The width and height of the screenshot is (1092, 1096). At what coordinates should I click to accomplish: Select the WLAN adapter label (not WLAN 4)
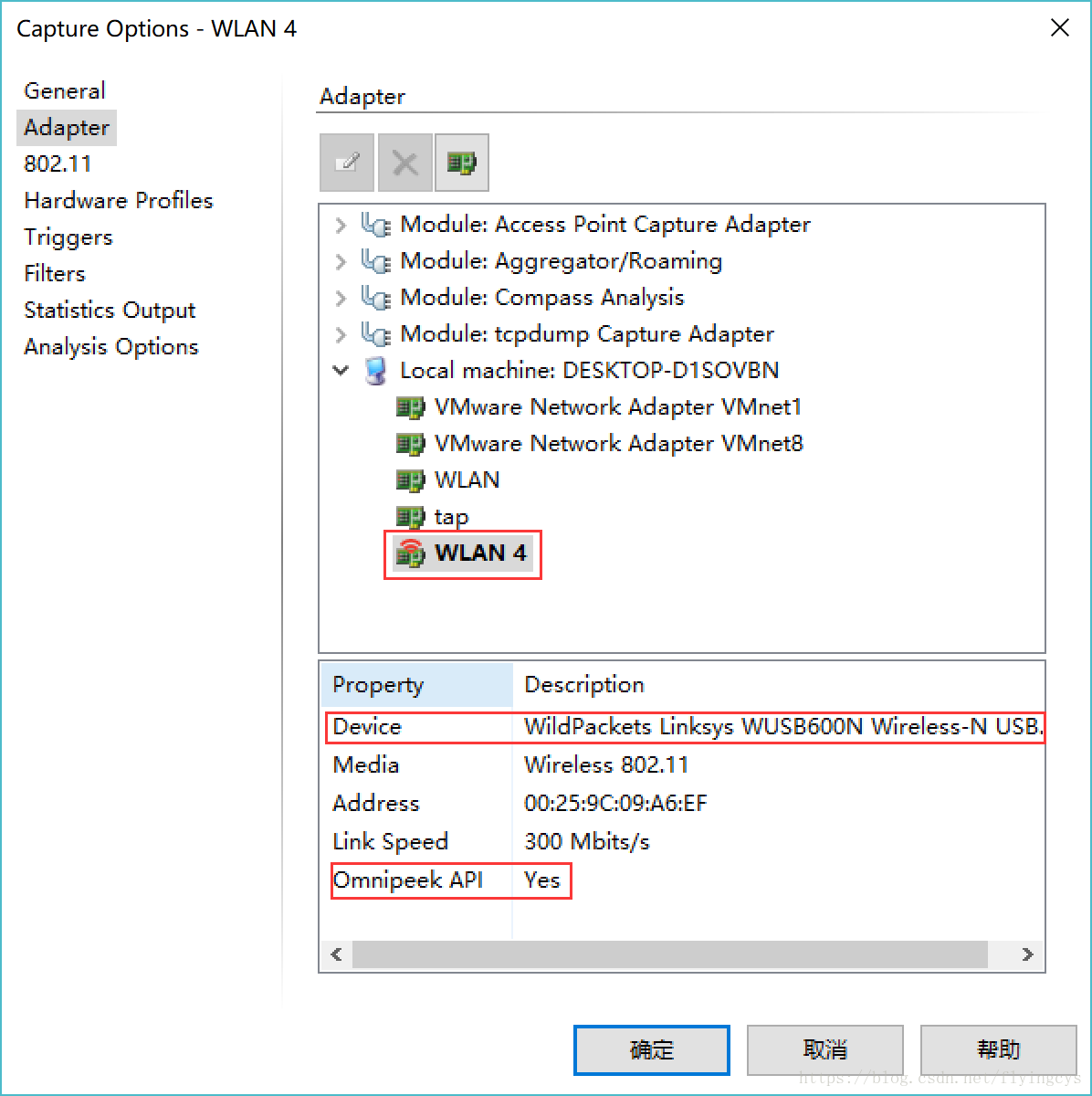tap(467, 480)
